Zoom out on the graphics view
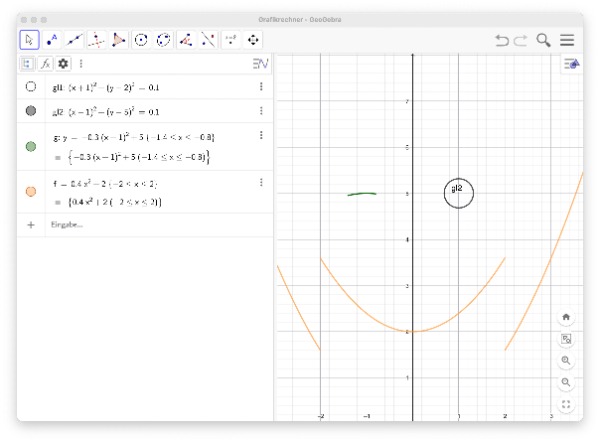 [x=566, y=382]
